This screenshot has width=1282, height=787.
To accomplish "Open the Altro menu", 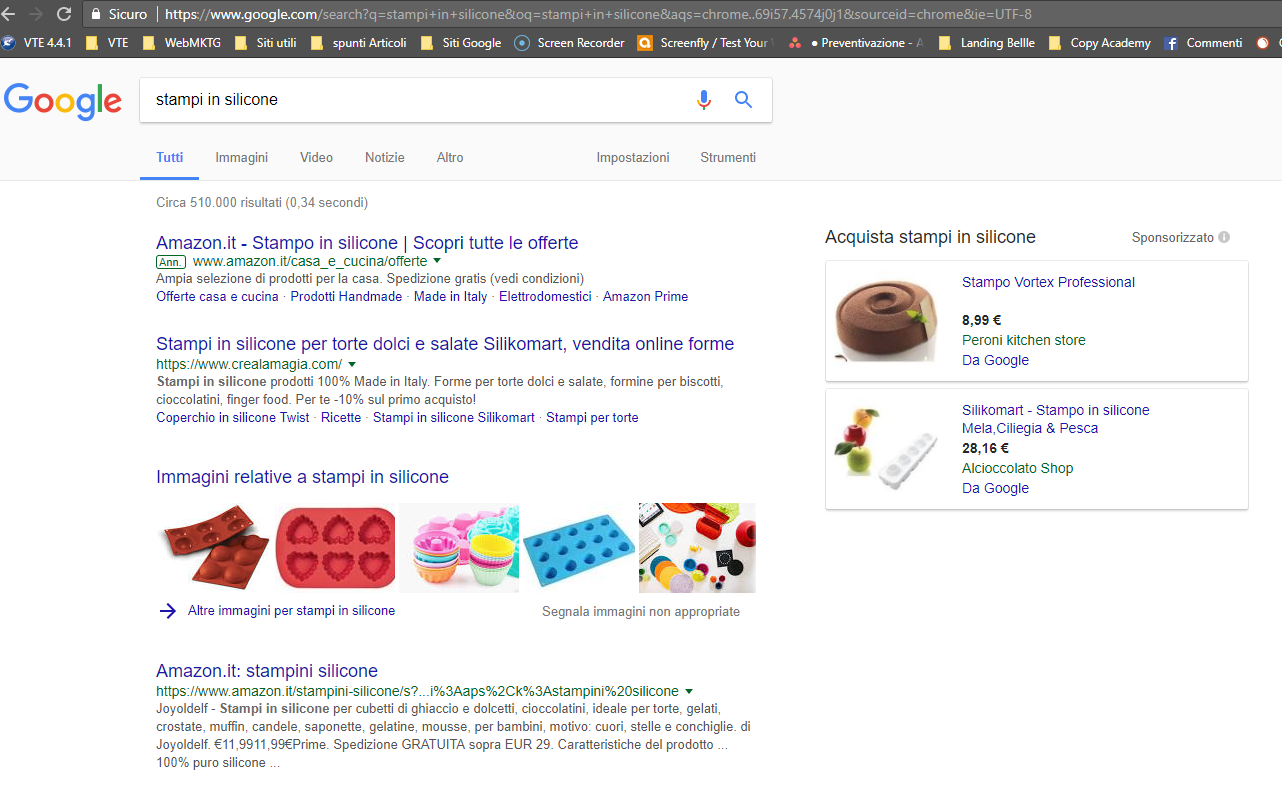I will click(450, 158).
